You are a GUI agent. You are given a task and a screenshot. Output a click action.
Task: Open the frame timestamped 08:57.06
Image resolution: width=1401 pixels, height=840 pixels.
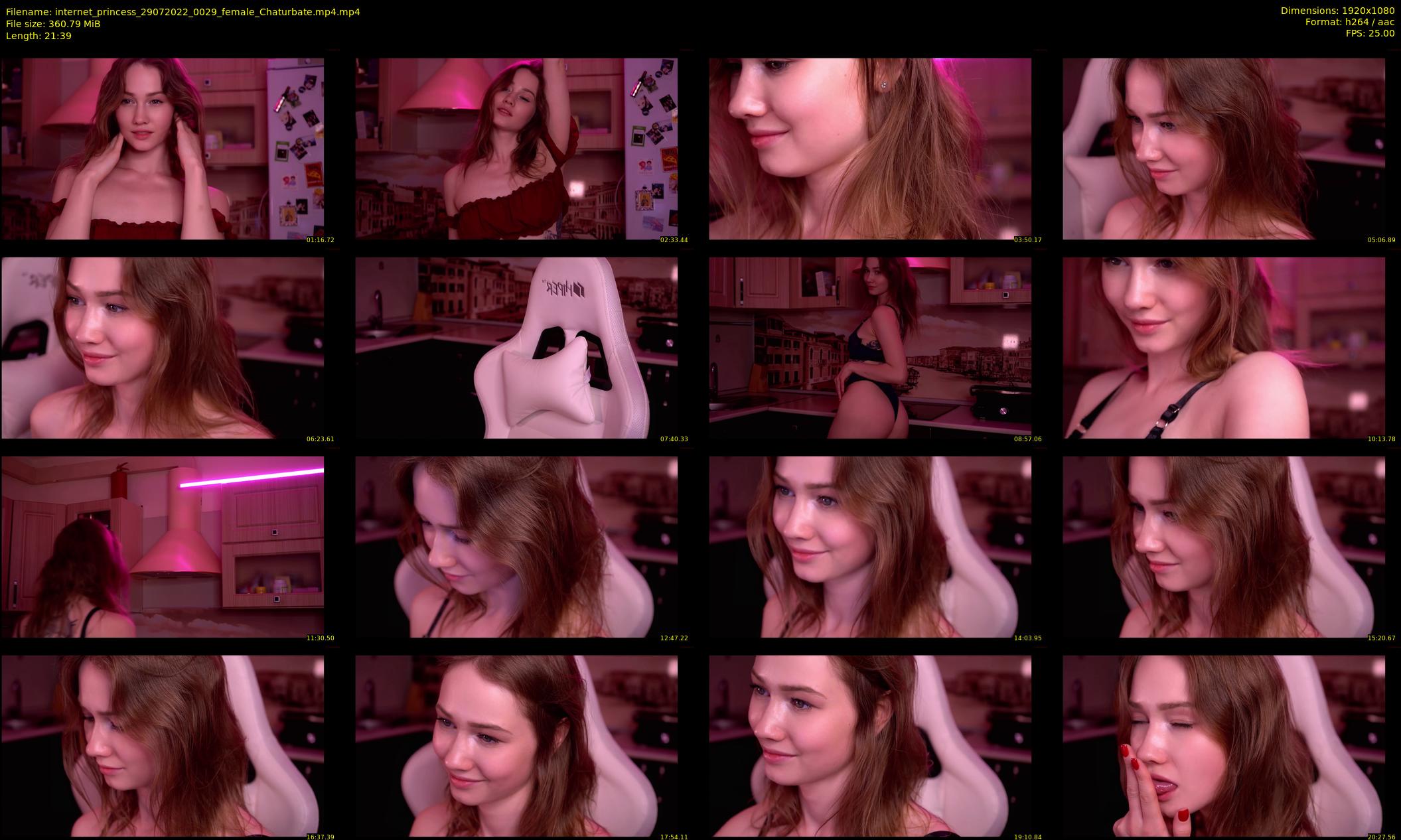[x=870, y=348]
